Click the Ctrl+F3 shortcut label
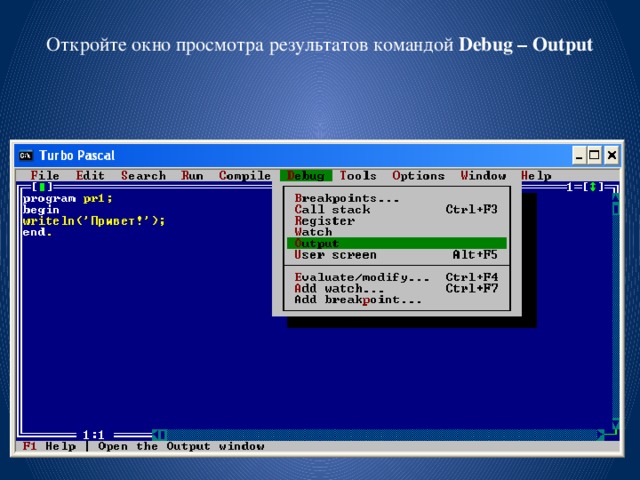The height and width of the screenshot is (480, 640). pyautogui.click(x=471, y=210)
